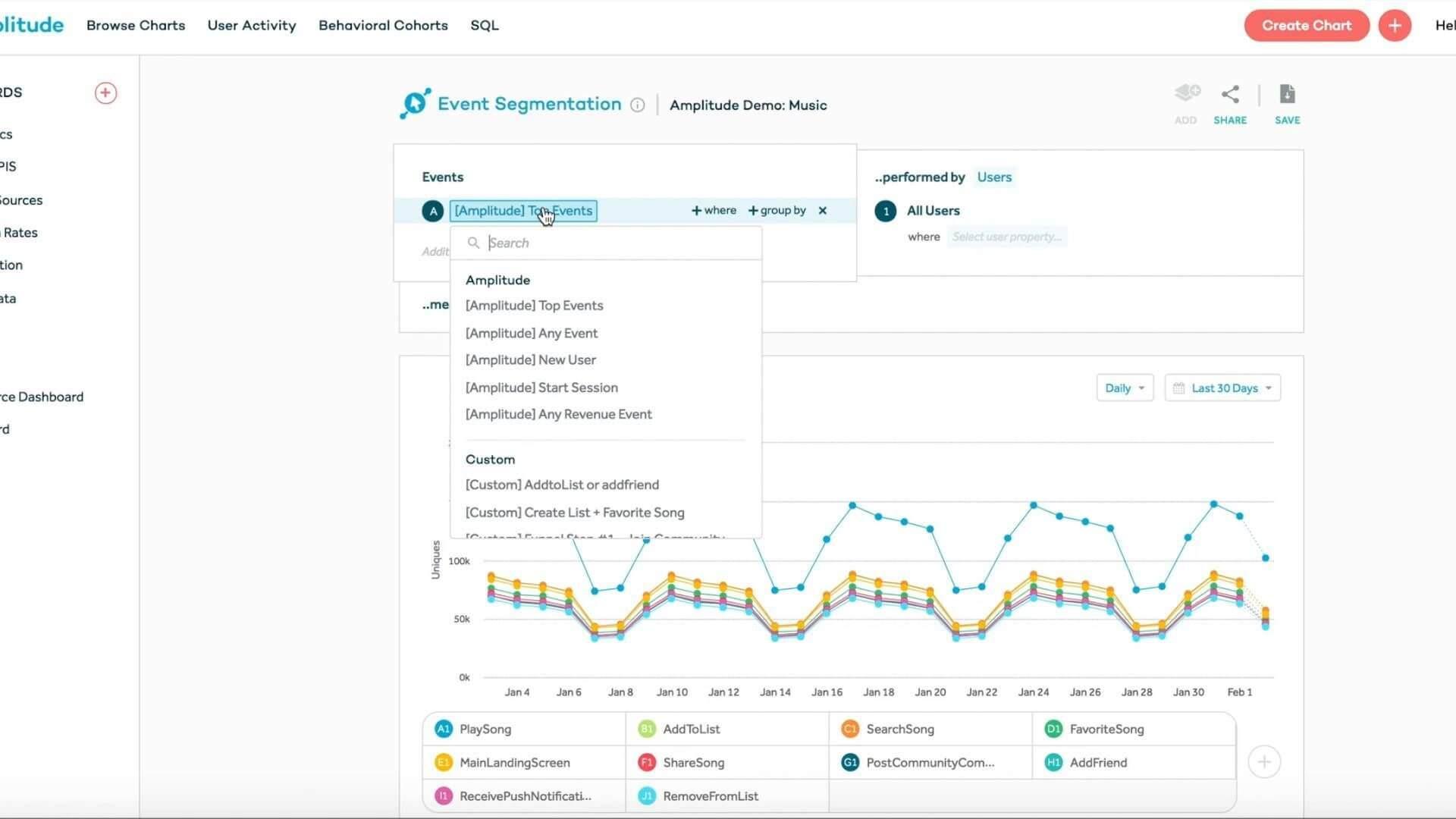Click the All Users segment label
The height and width of the screenshot is (819, 1456).
click(934, 211)
